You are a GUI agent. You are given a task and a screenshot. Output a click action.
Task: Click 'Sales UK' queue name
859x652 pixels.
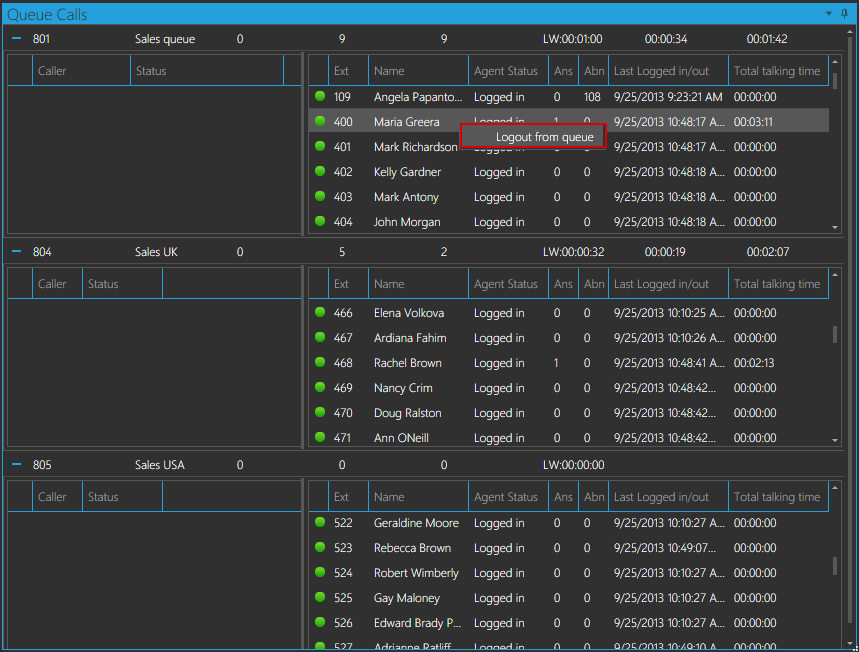click(156, 252)
